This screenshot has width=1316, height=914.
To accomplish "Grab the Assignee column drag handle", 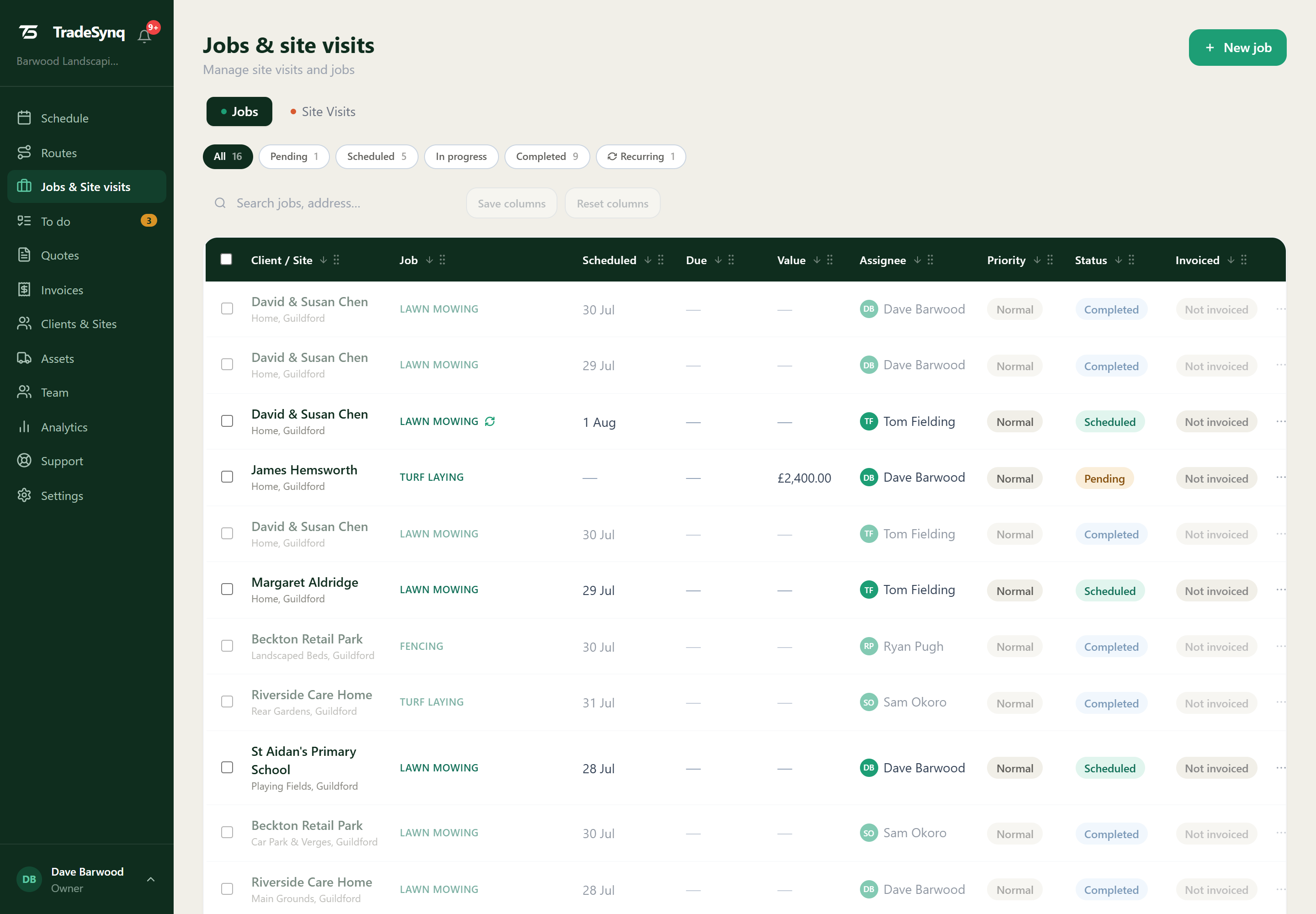I will click(x=931, y=260).
